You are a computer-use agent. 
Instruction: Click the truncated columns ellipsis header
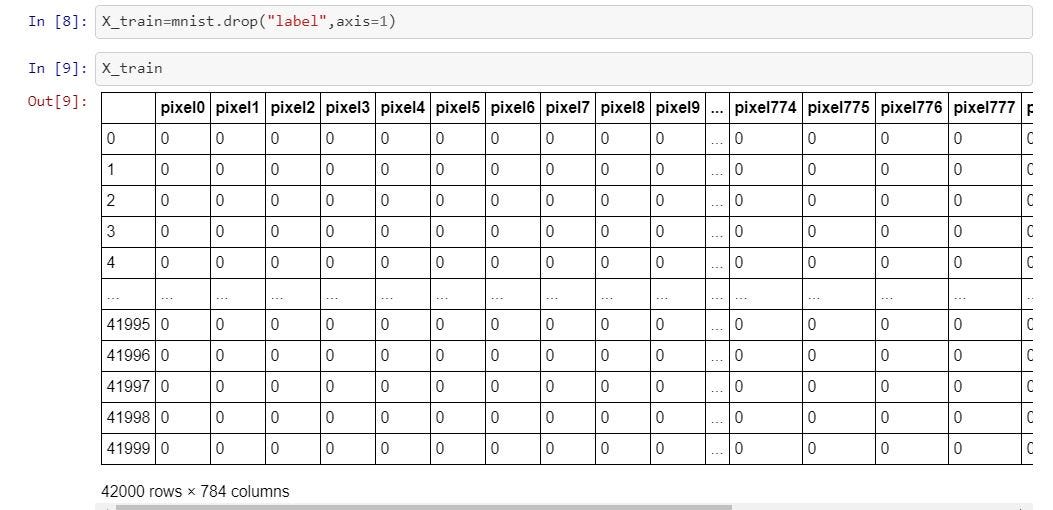click(x=717, y=107)
